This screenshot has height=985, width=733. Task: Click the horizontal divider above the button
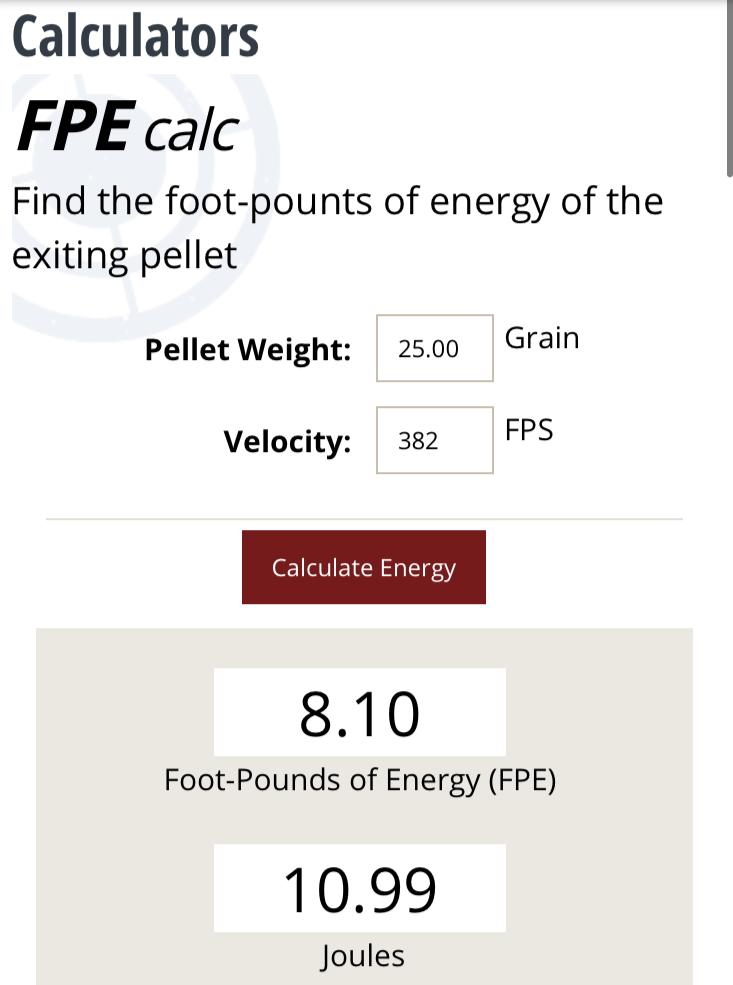[x=364, y=519]
